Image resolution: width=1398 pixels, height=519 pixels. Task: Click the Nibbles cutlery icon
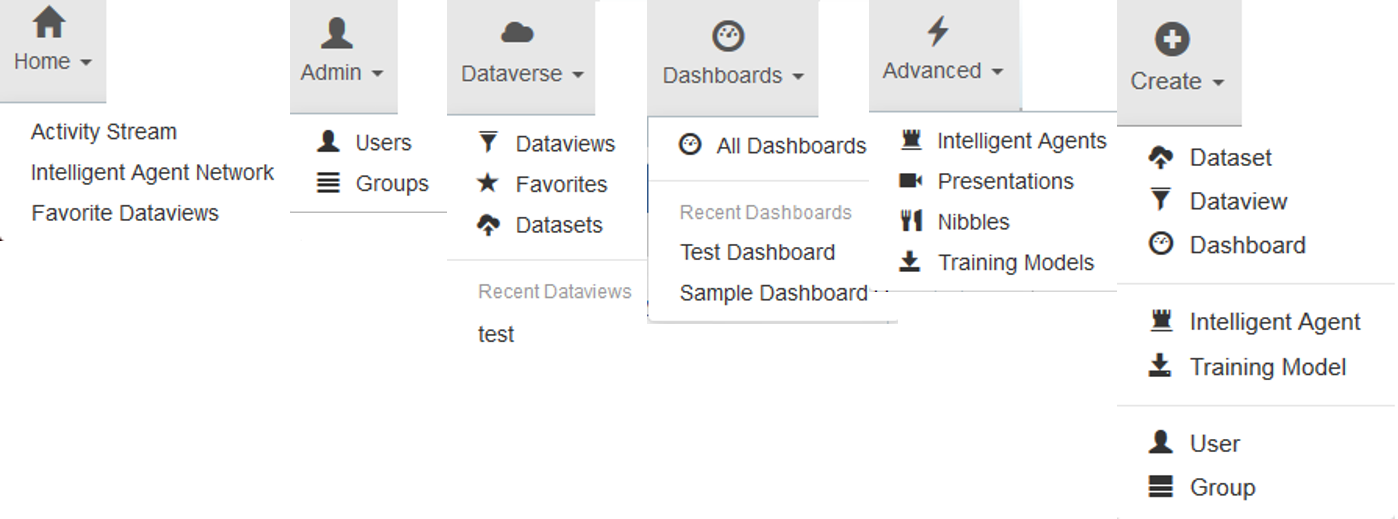coord(910,222)
